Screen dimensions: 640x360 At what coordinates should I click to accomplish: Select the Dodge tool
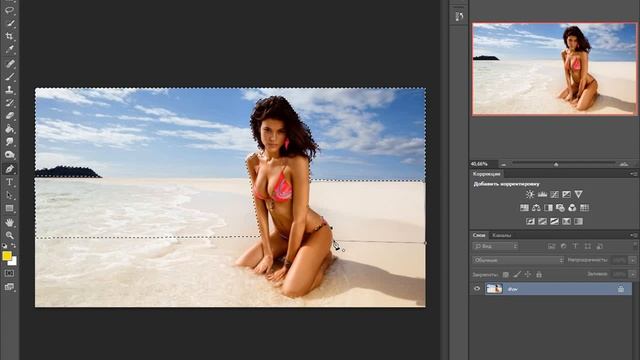point(9,155)
